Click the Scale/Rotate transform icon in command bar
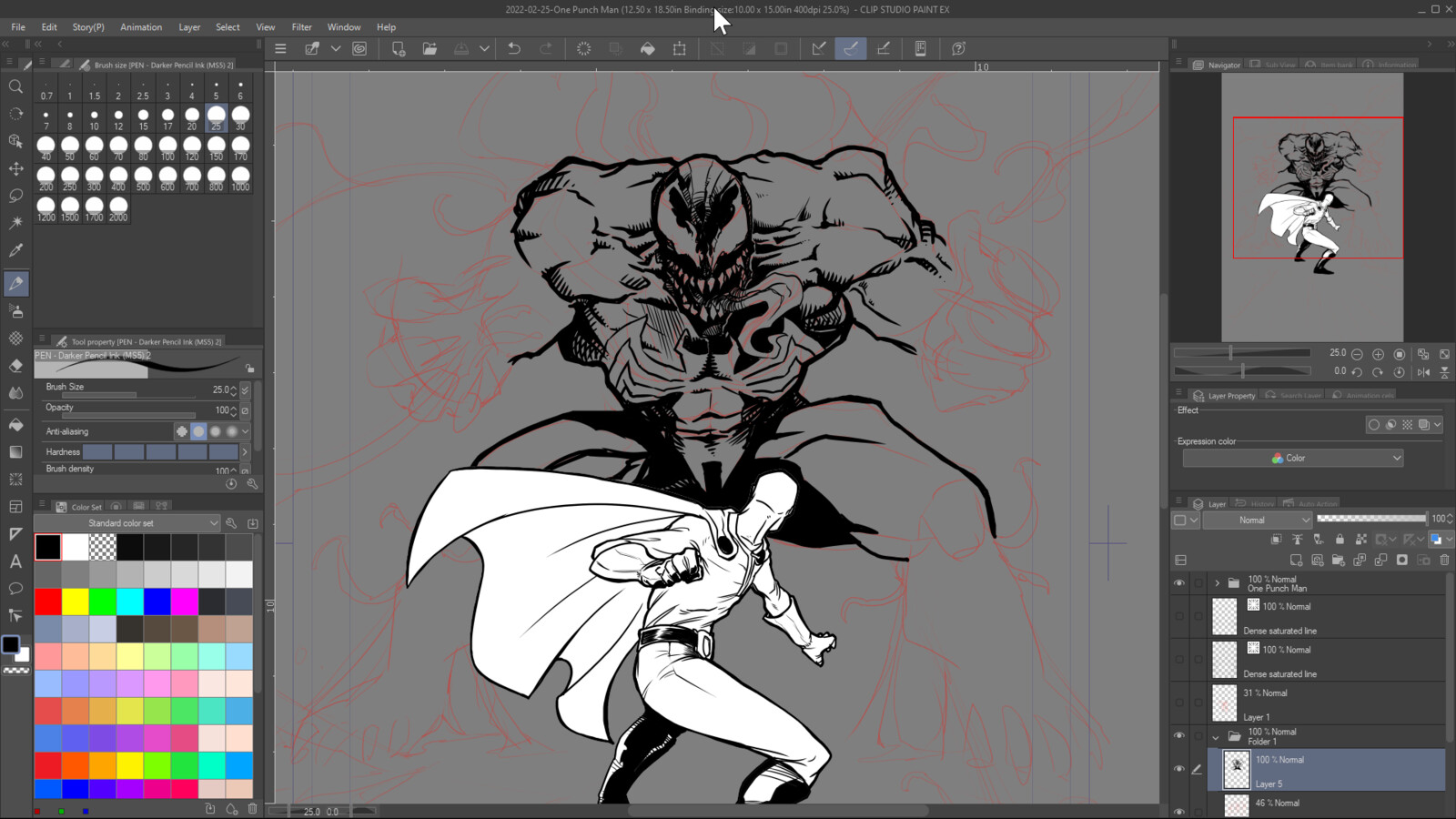 tap(680, 48)
